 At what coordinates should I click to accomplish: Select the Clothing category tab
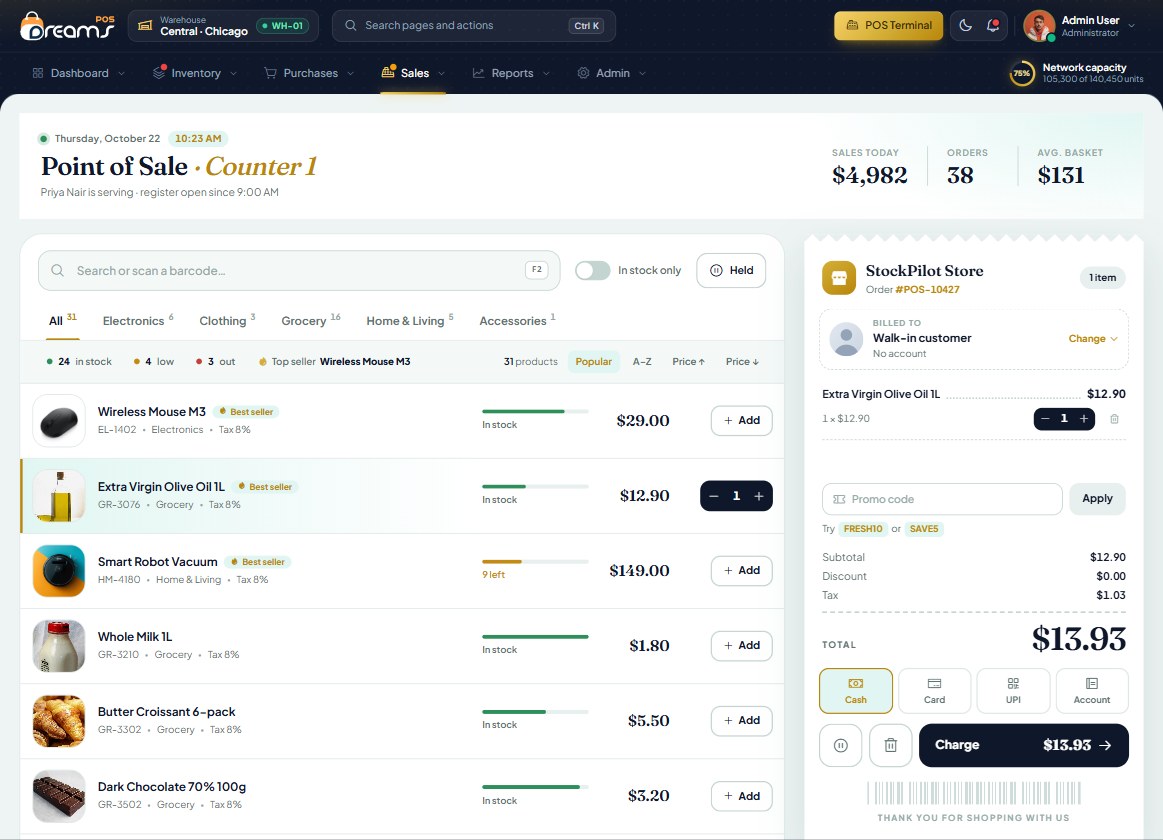point(227,320)
